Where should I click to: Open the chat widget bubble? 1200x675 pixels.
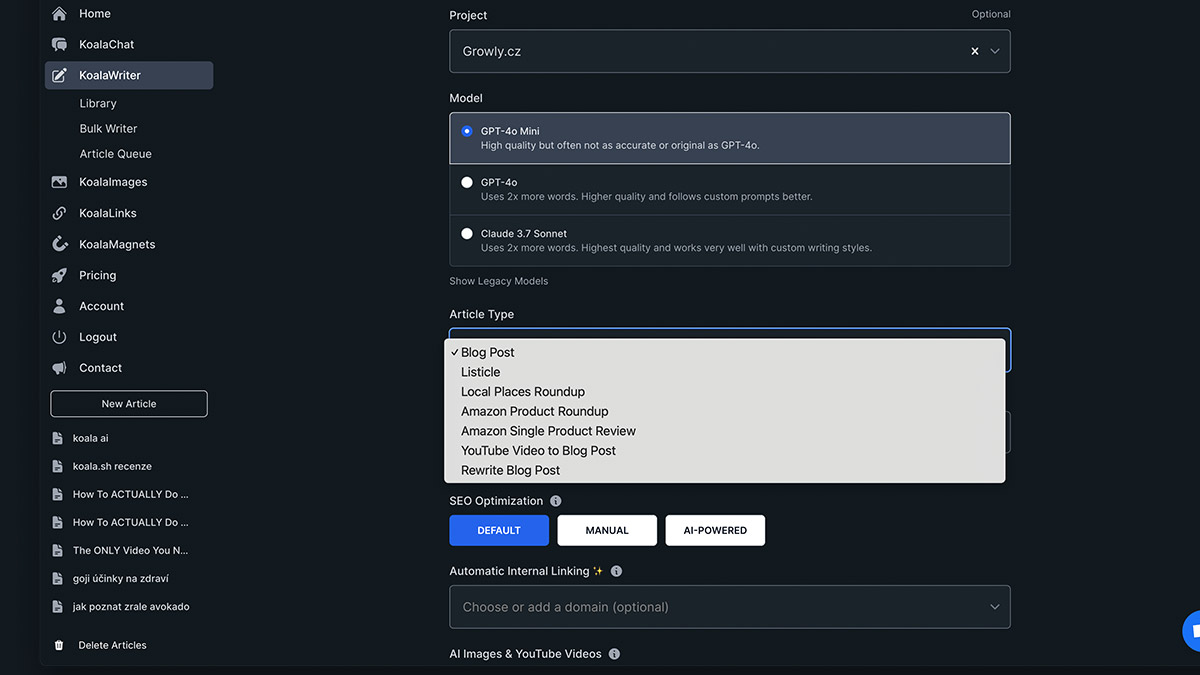click(1192, 631)
